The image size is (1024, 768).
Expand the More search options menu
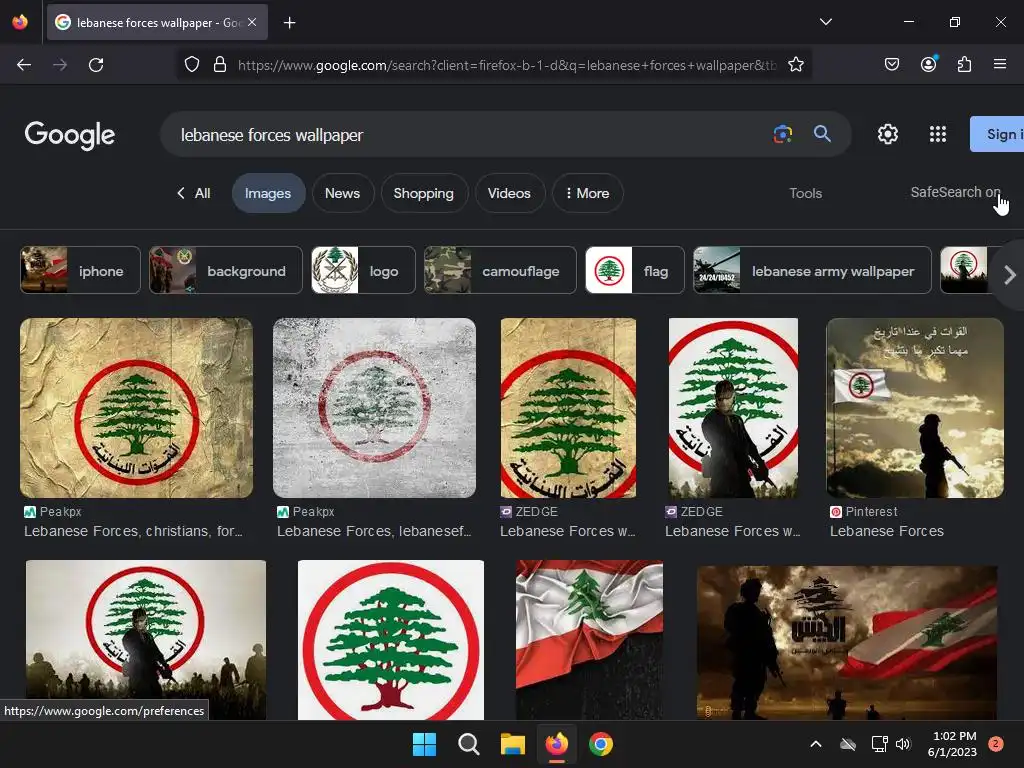coord(588,193)
